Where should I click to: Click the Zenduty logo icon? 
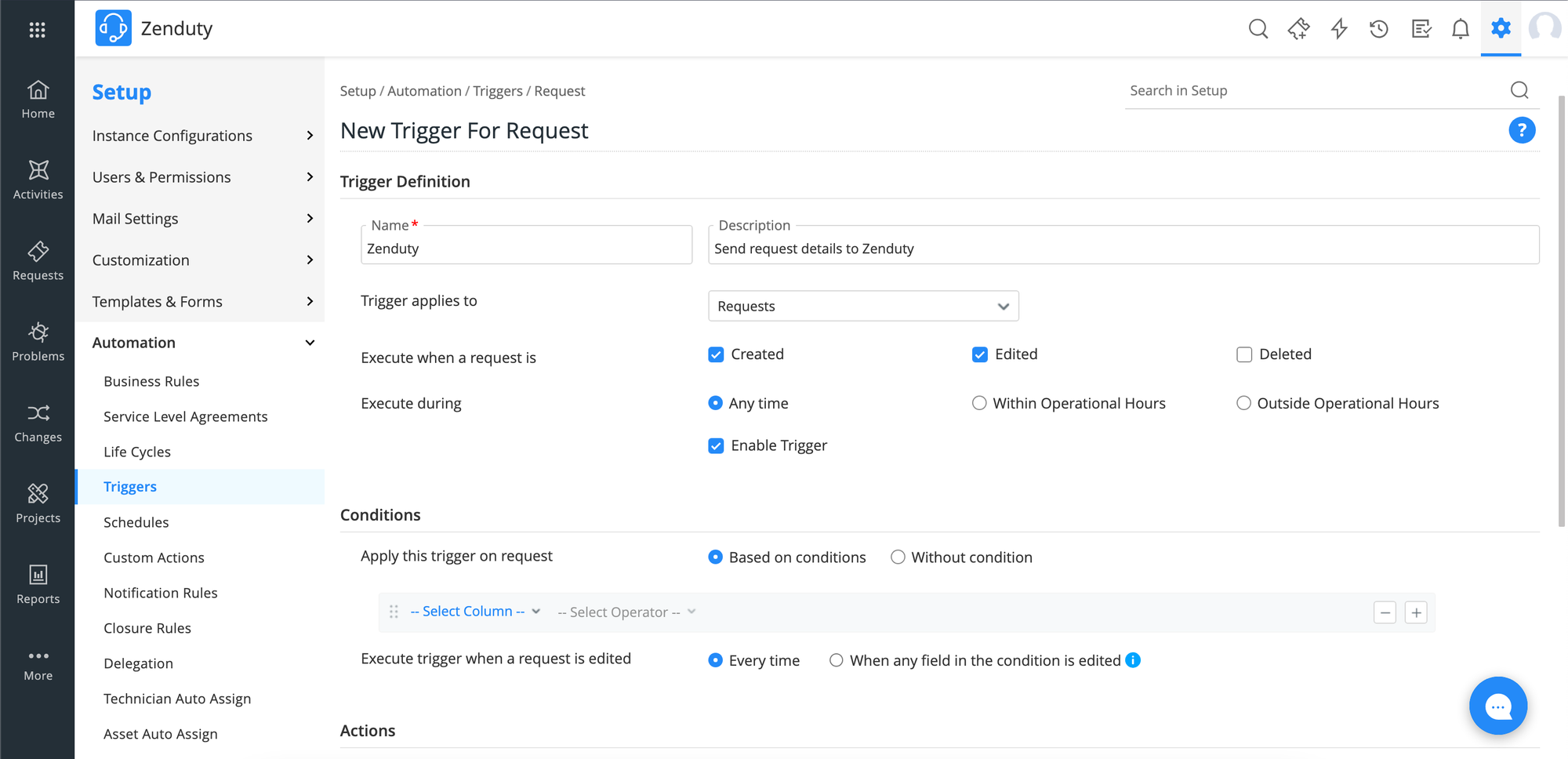(113, 28)
